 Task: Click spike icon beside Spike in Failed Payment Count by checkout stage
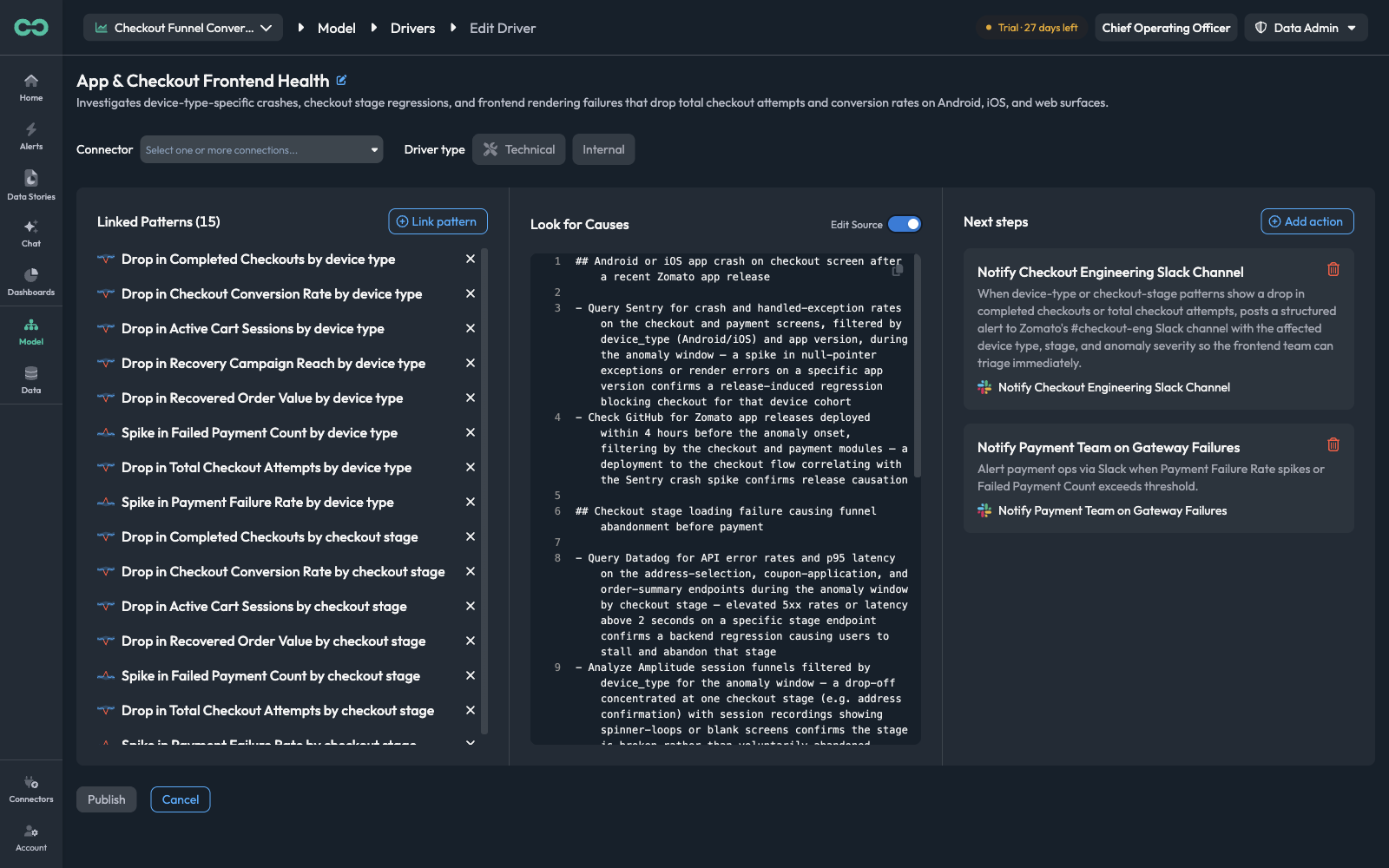[106, 675]
